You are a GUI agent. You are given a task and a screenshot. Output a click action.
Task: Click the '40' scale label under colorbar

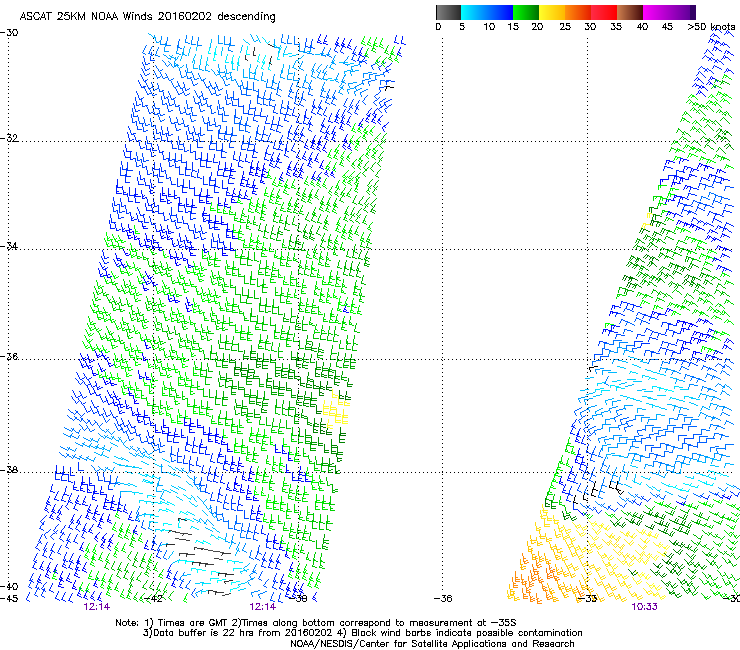pyautogui.click(x=642, y=27)
